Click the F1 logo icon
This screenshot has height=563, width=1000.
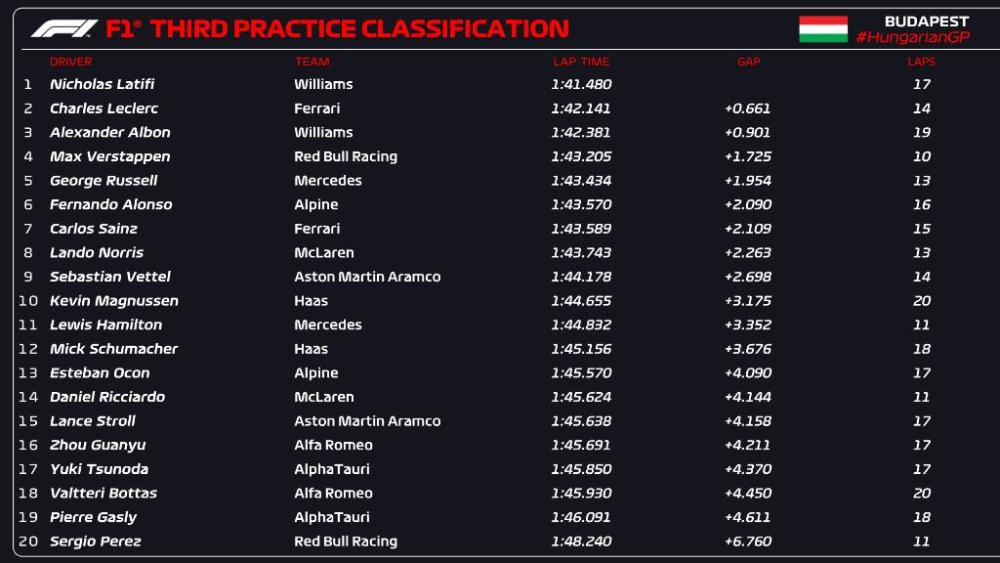pos(64,29)
